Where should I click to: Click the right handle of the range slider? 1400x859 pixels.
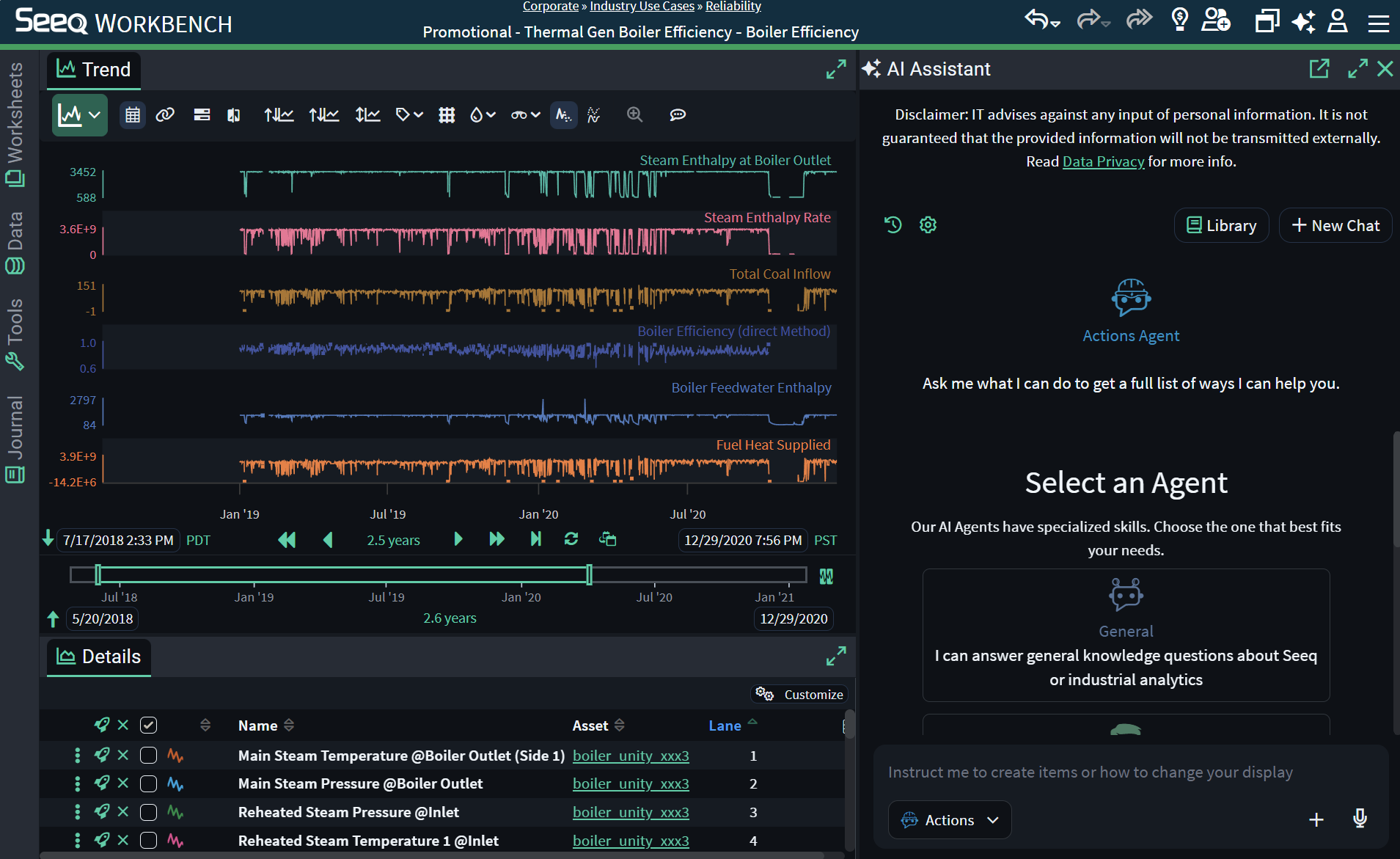[x=589, y=575]
